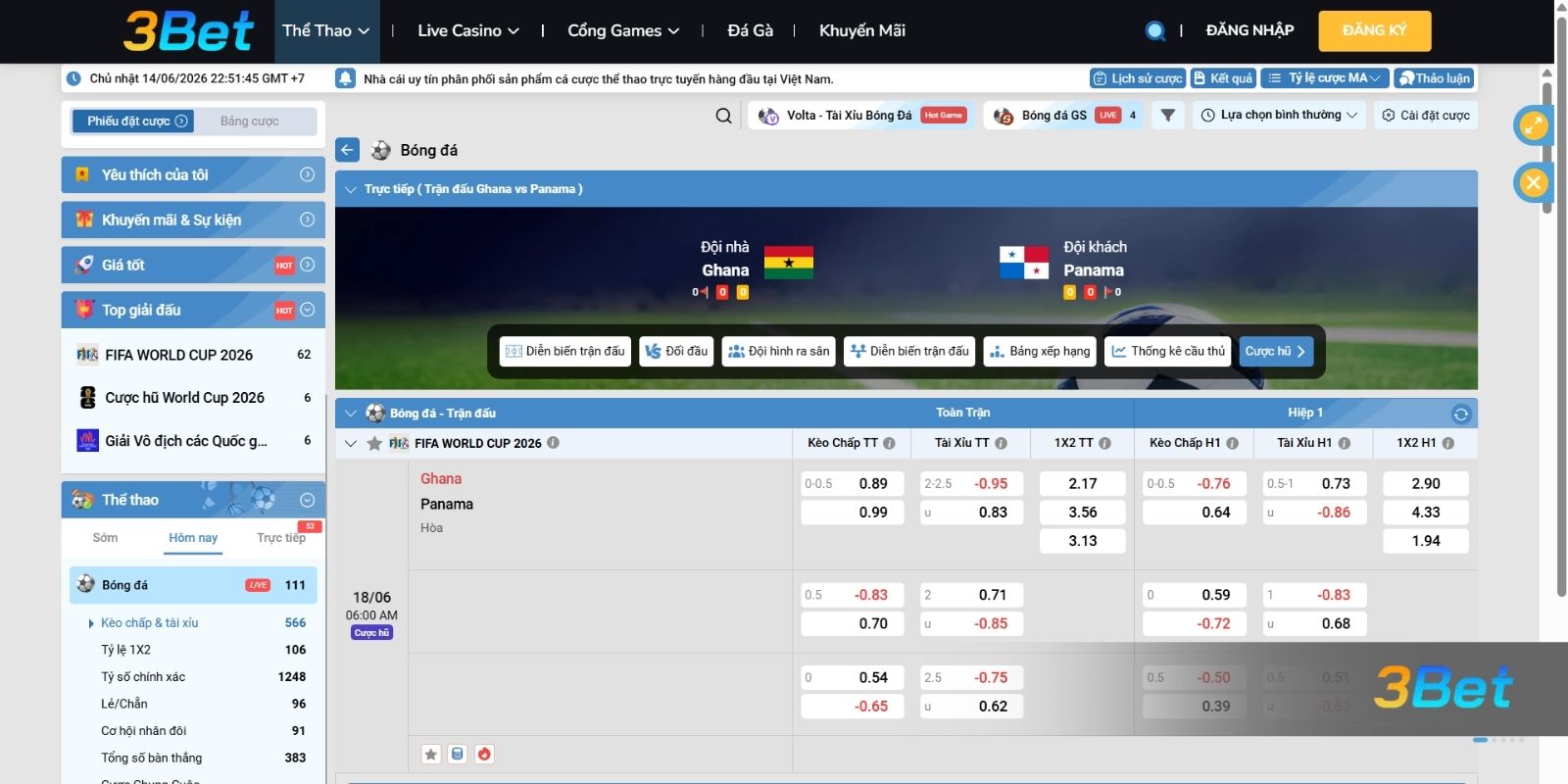
Task: Click the Ghana flag
Action: coord(788,263)
